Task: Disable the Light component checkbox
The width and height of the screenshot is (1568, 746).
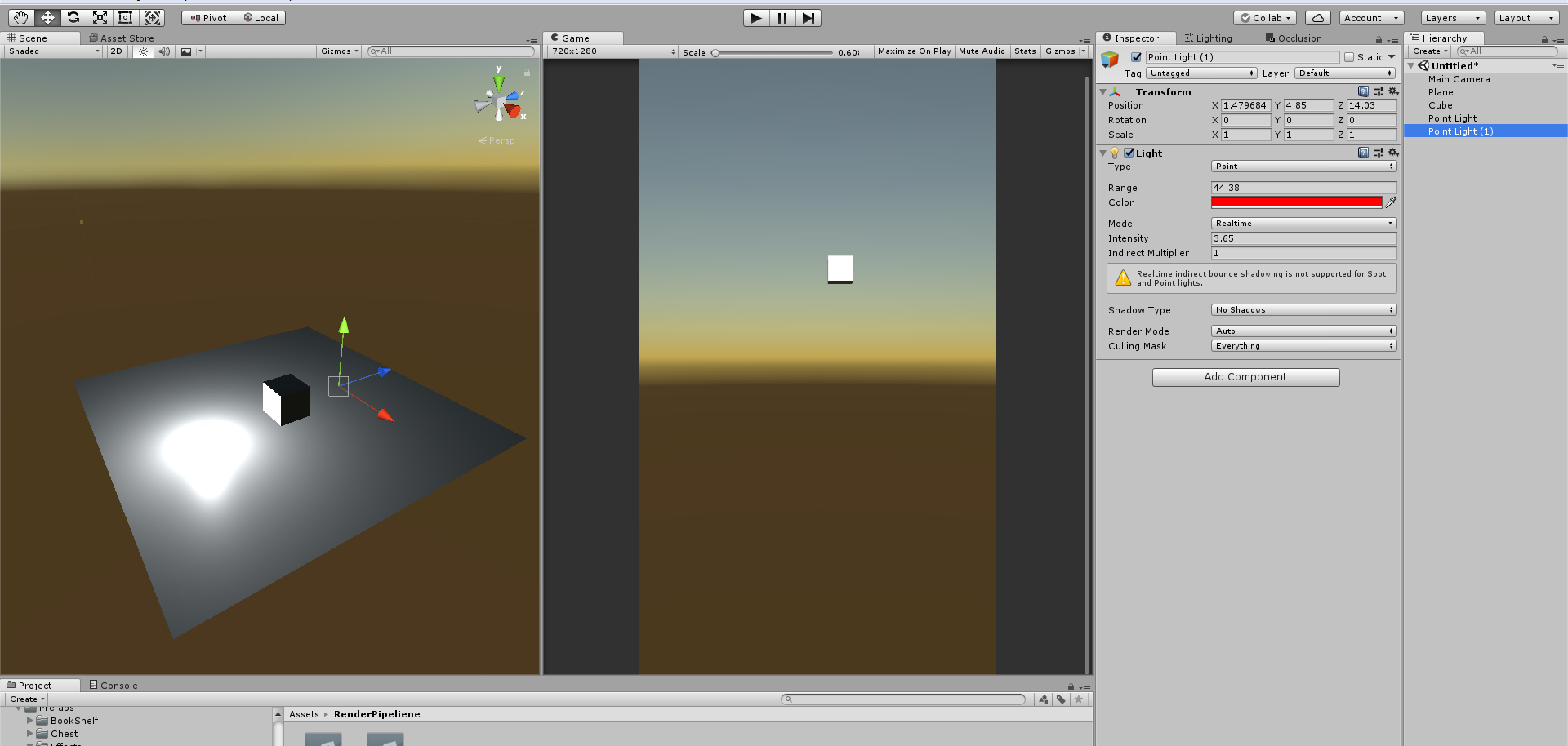Action: point(1129,153)
